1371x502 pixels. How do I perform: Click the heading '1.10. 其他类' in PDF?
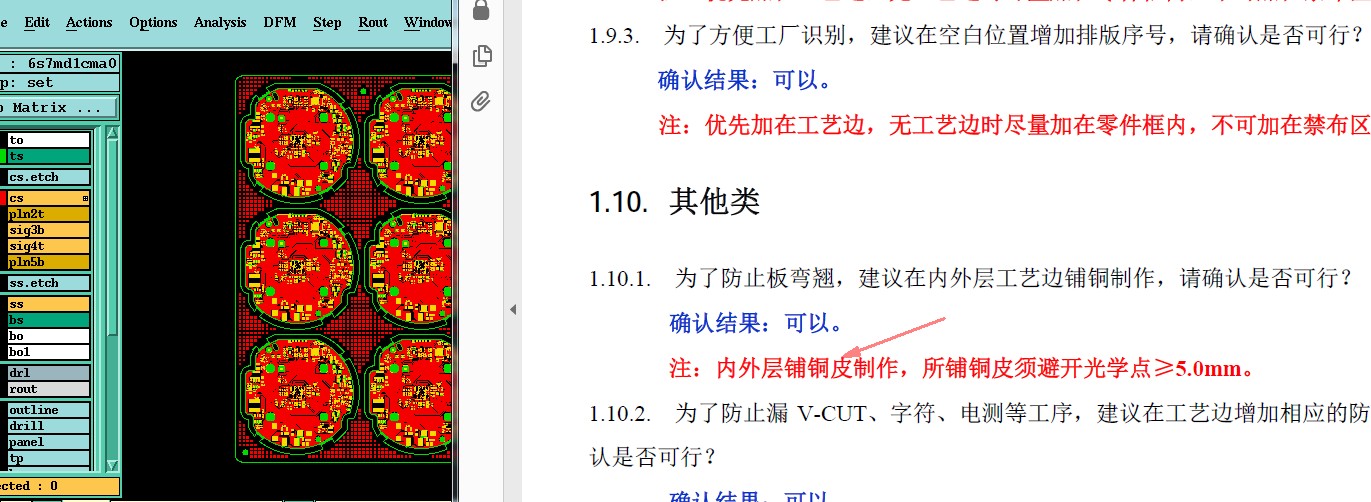click(675, 202)
